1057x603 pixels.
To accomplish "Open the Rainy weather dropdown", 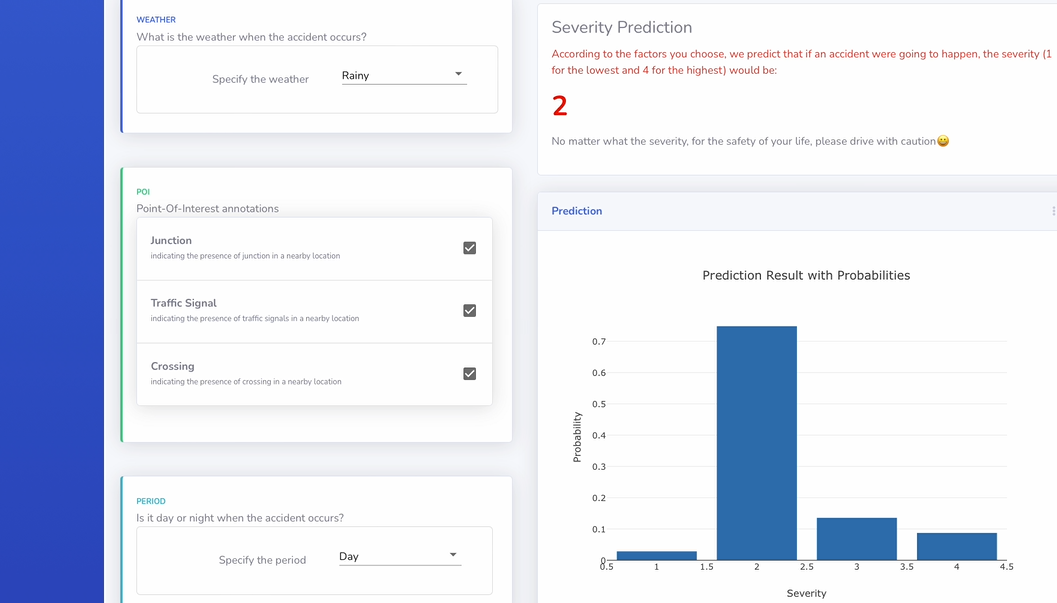I will click(x=403, y=76).
